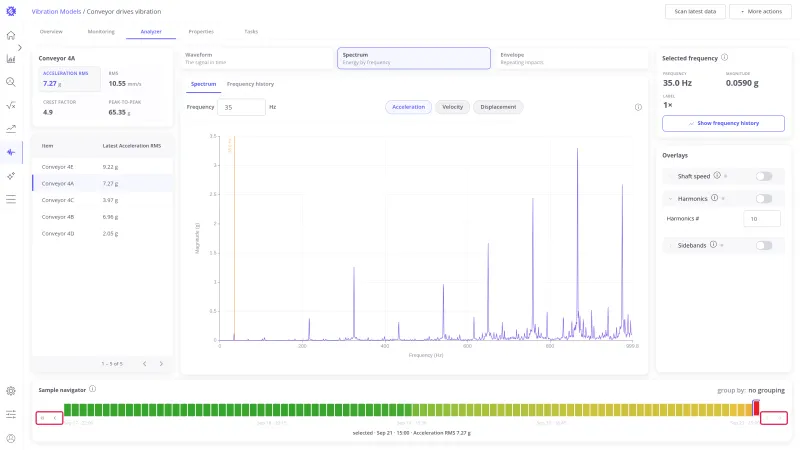This screenshot has width=800, height=450.
Task: Switch to the Tasks tab
Action: (251, 32)
